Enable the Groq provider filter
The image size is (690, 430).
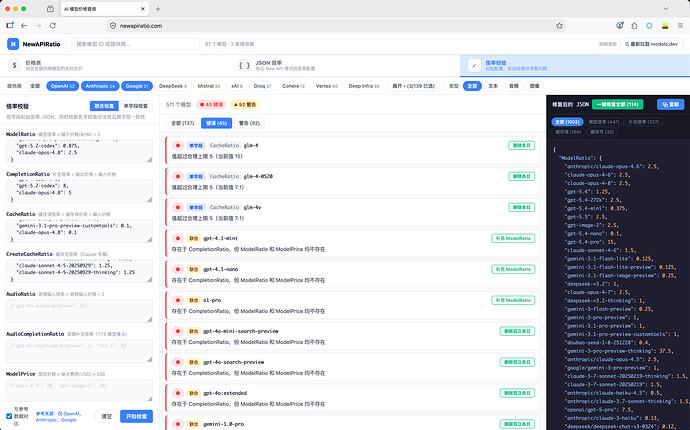[262, 86]
